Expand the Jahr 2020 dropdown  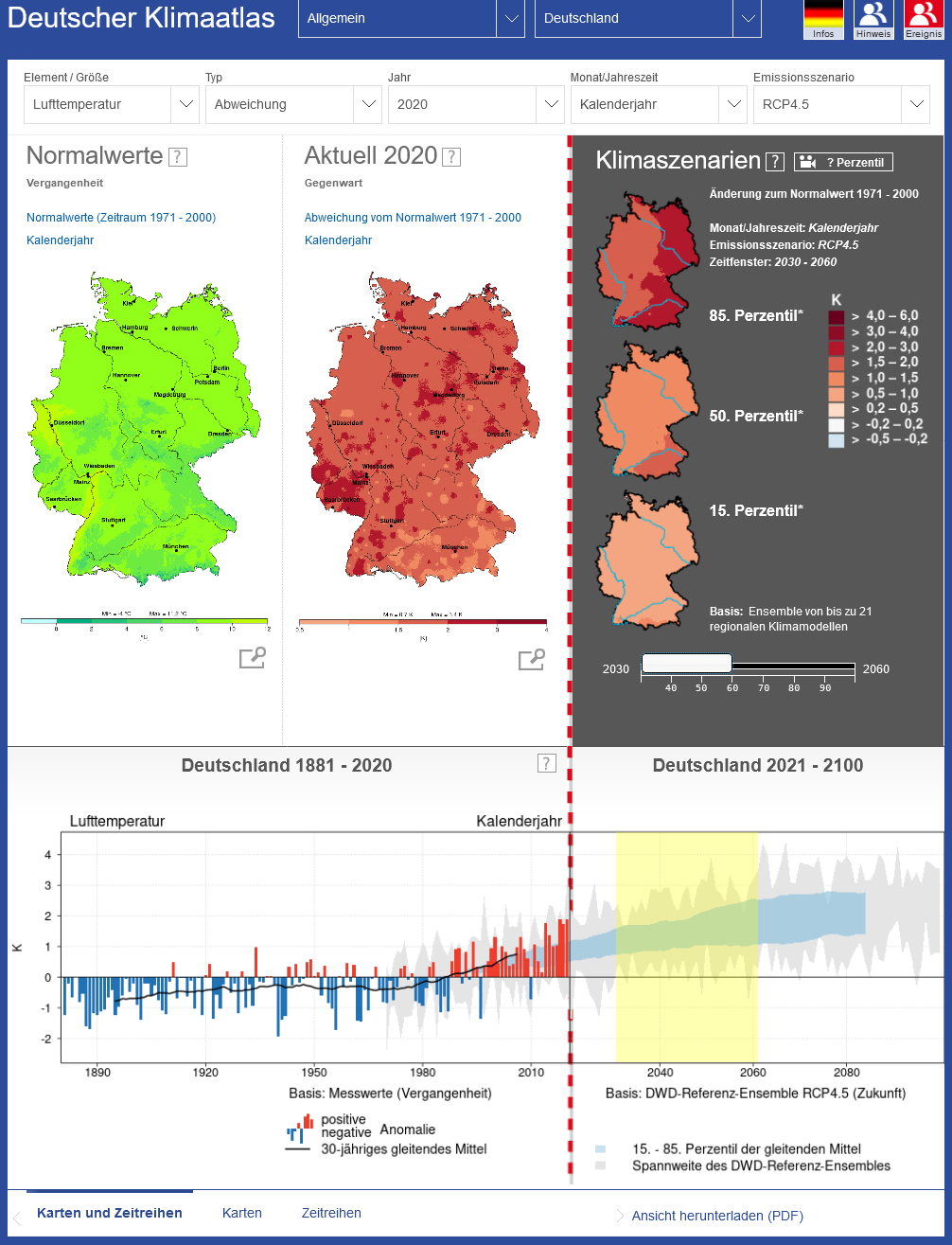pyautogui.click(x=475, y=105)
